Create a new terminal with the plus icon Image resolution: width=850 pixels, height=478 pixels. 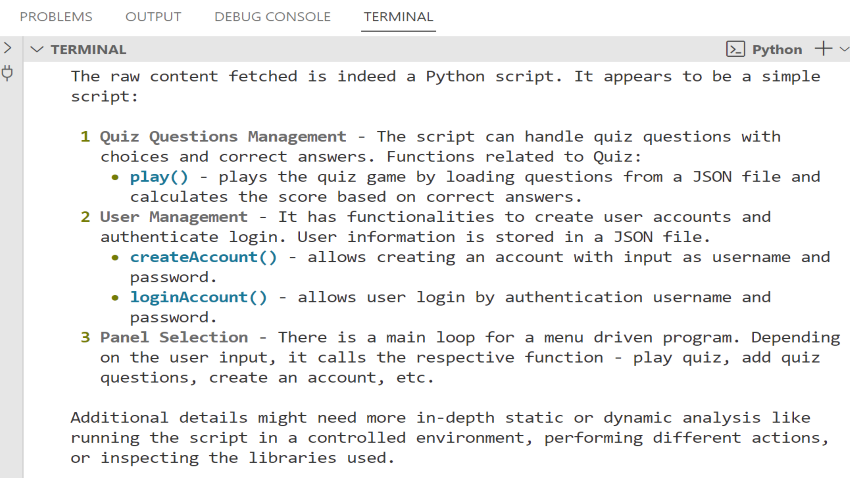point(823,48)
